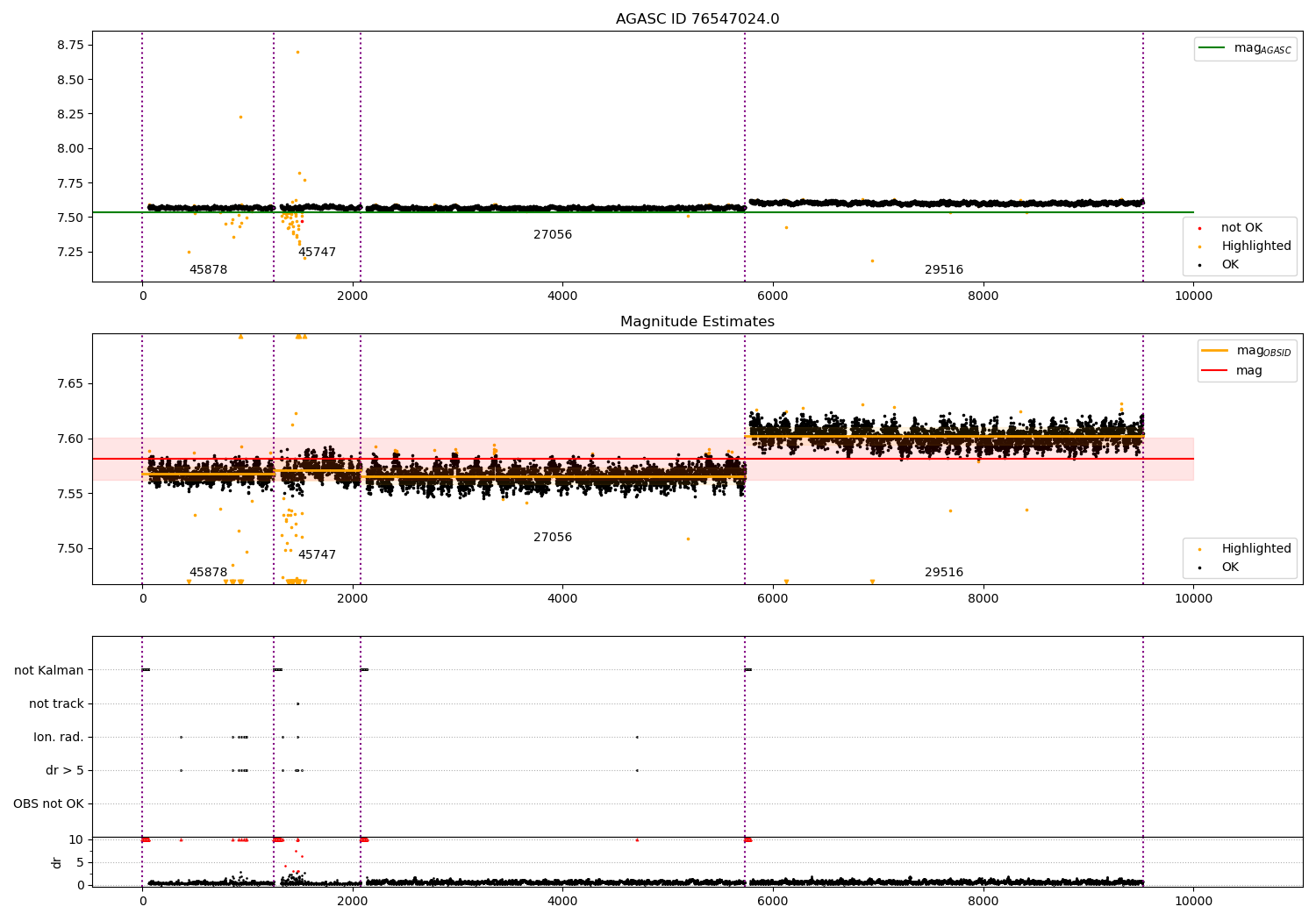
Task: Select "Highlighted" entry in Magnitude Estimates legend
Action: 1256,549
